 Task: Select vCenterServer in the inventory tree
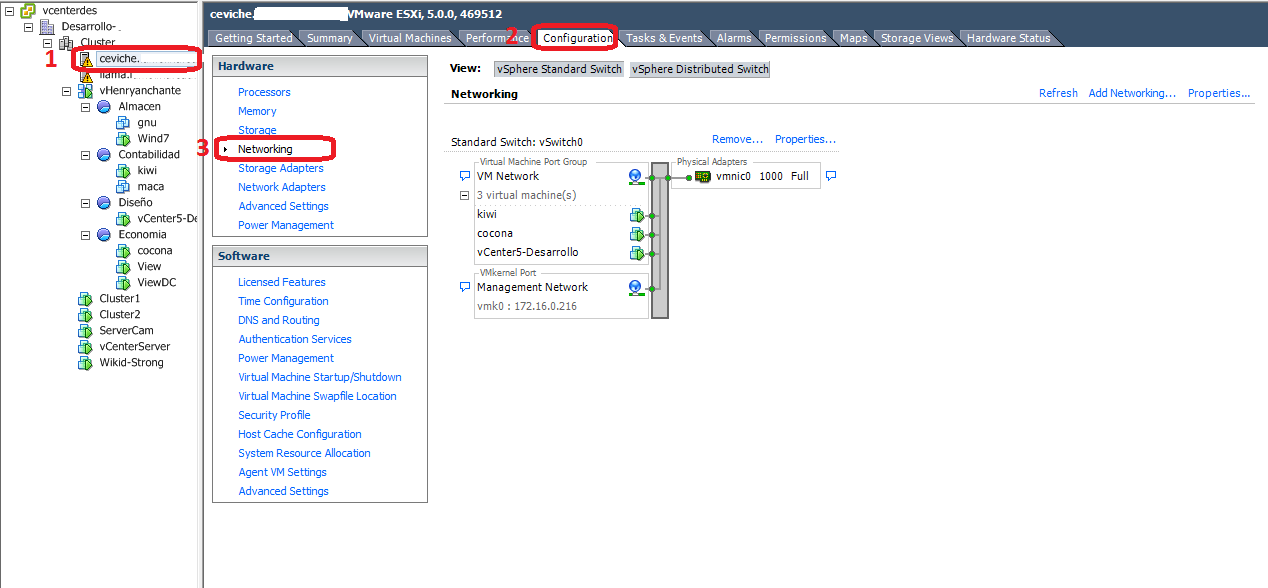tap(135, 346)
